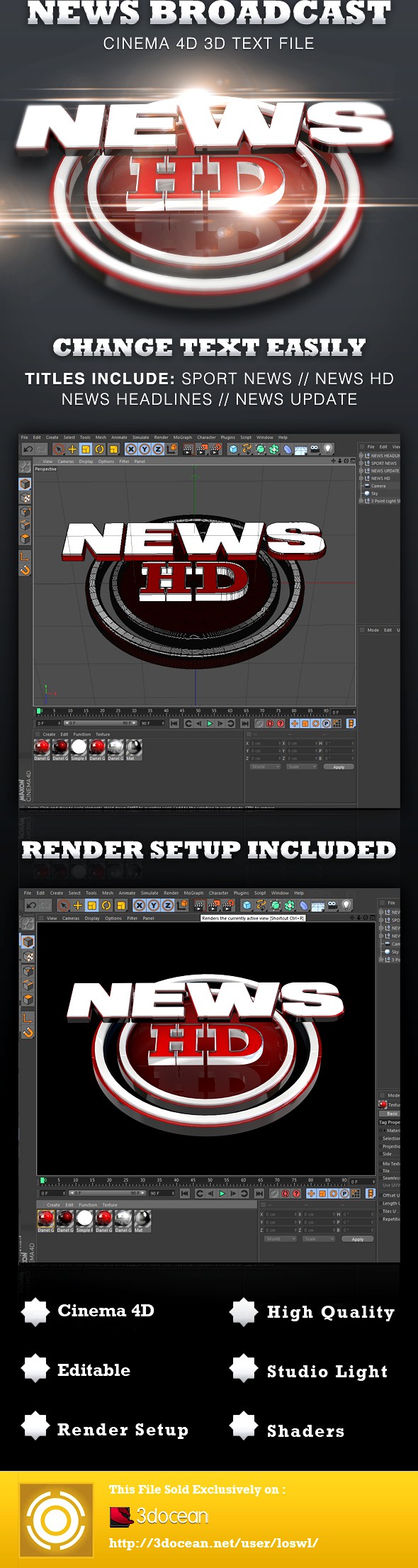Click axis L-shaped icon in upper left palette
The width and height of the screenshot is (418, 1568).
pyautogui.click(x=25, y=556)
